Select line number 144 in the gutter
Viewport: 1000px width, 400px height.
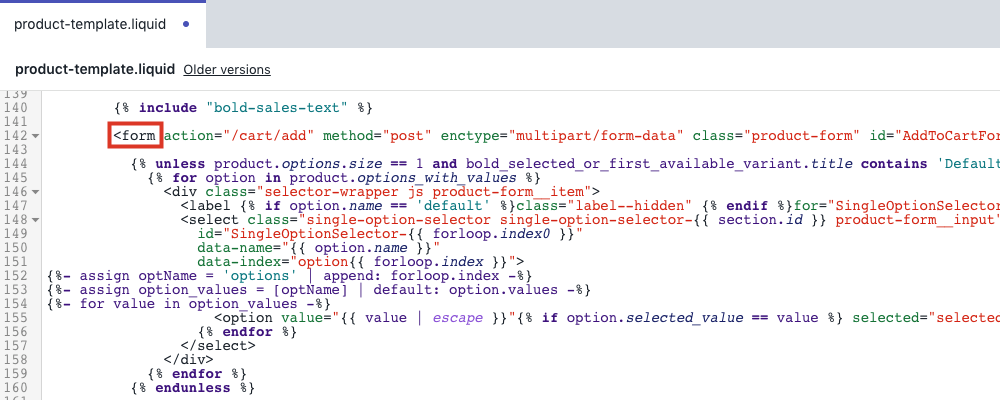15,164
